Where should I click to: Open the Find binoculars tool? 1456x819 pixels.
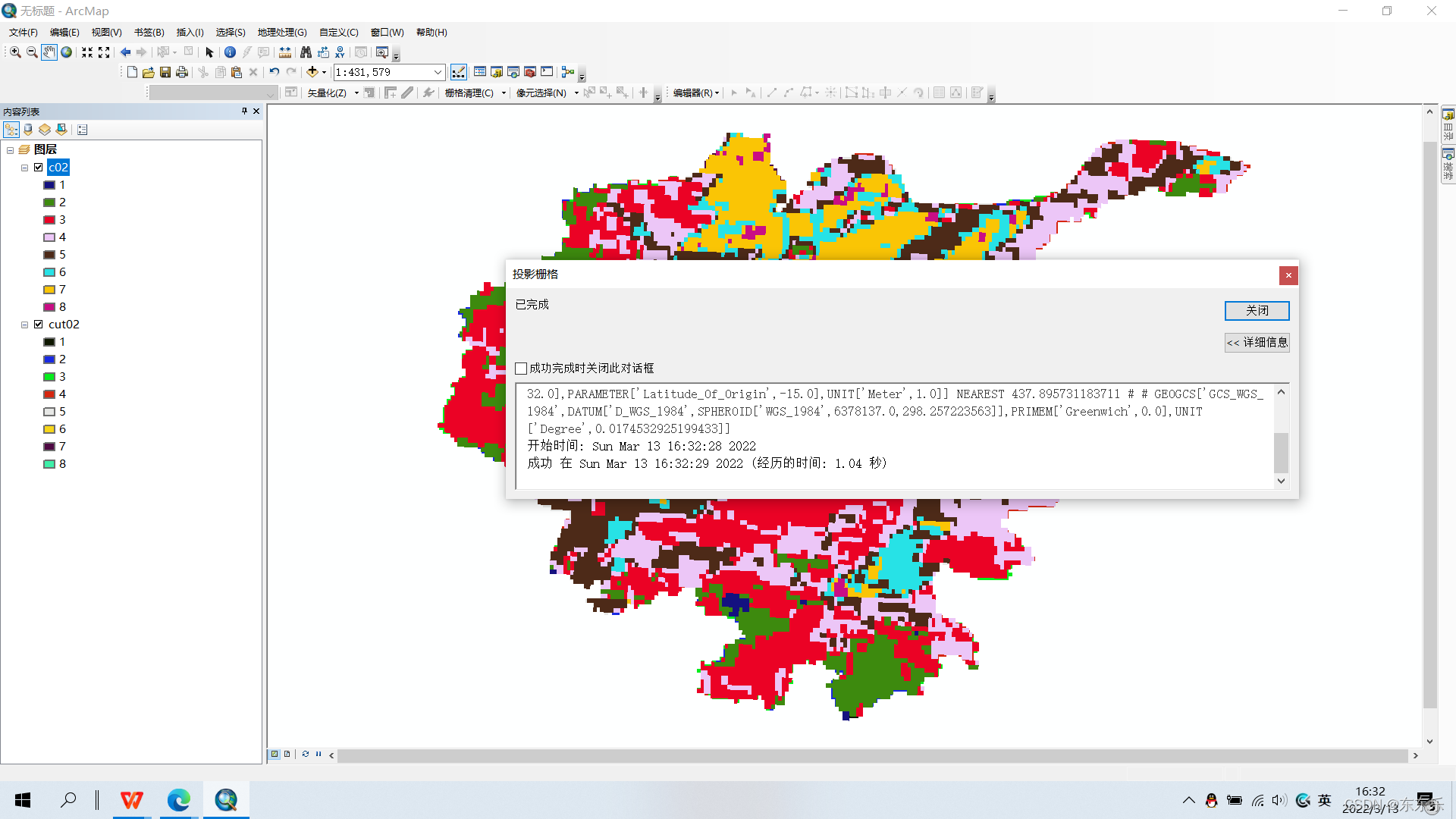pos(306,52)
